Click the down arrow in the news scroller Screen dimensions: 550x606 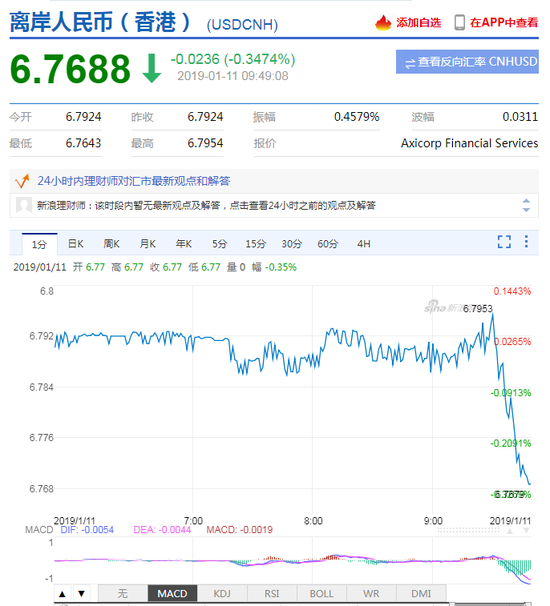point(526,209)
